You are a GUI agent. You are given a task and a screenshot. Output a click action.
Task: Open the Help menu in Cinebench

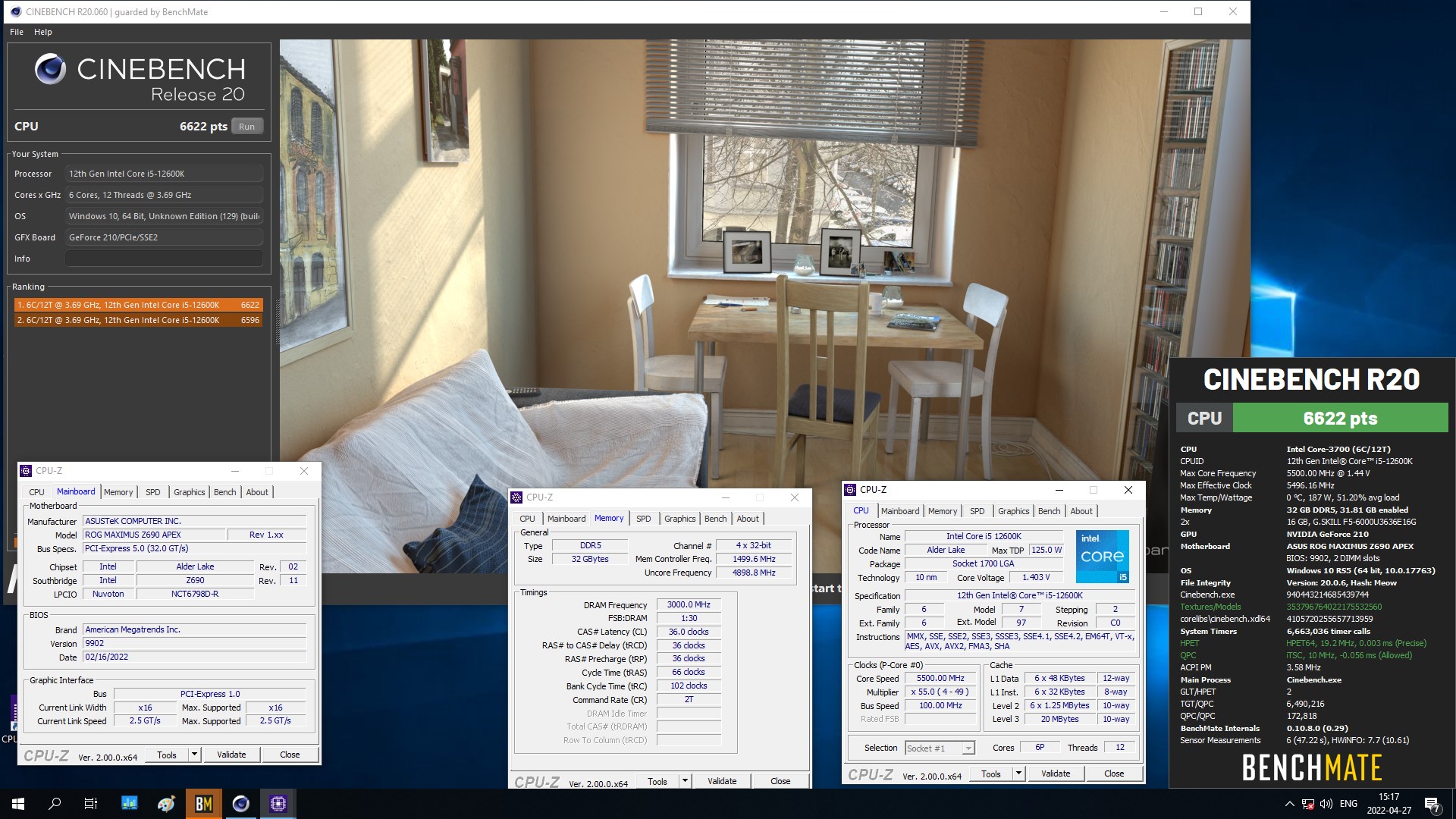(43, 32)
